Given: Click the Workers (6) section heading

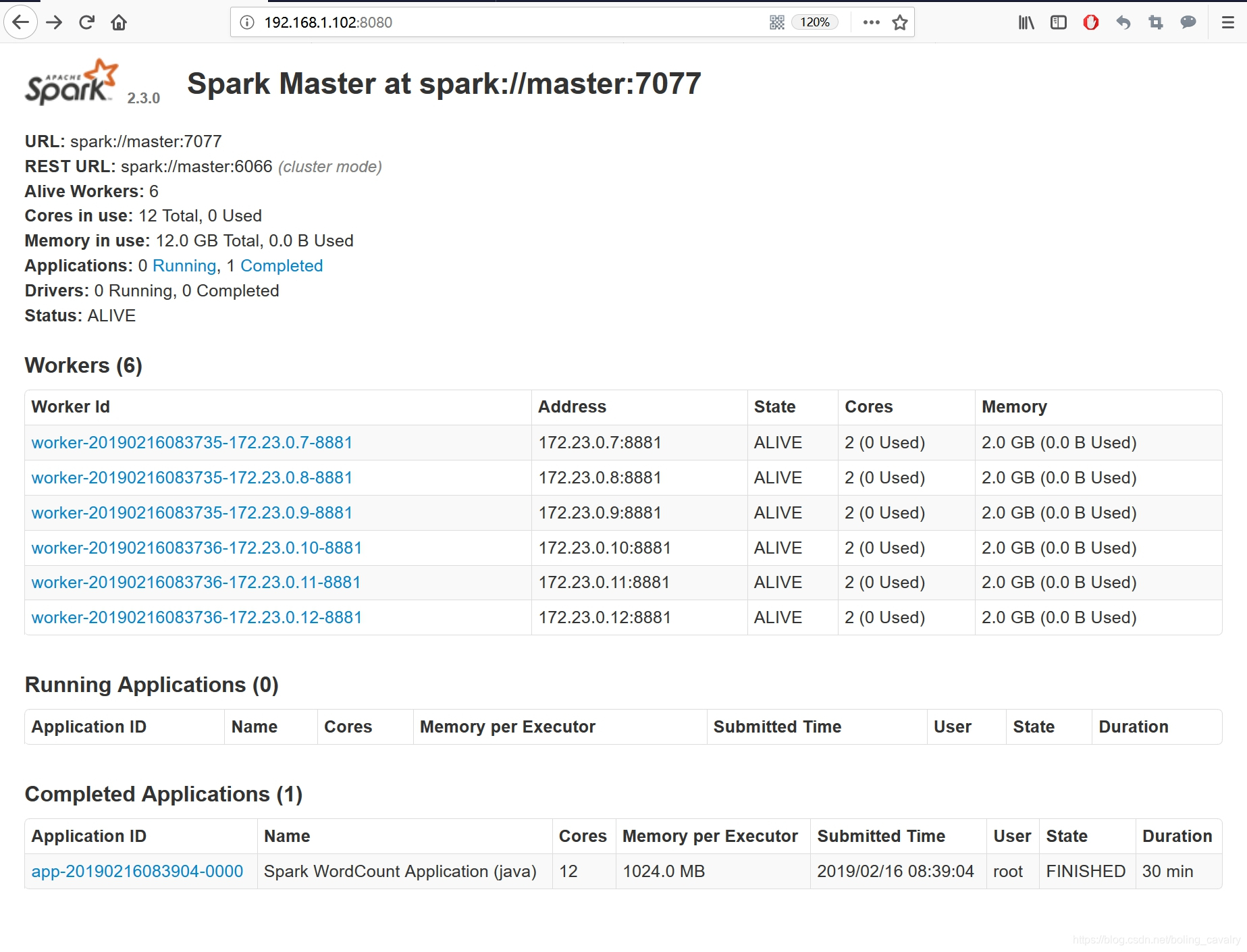Looking at the screenshot, I should click(x=84, y=365).
